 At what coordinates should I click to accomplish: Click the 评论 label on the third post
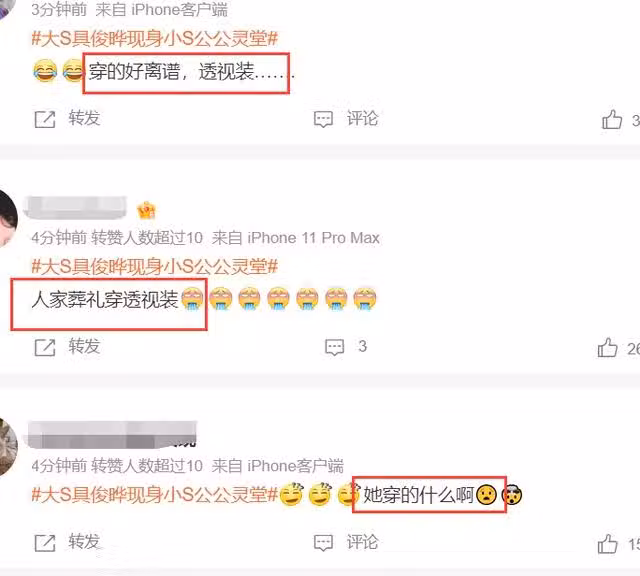(x=362, y=542)
